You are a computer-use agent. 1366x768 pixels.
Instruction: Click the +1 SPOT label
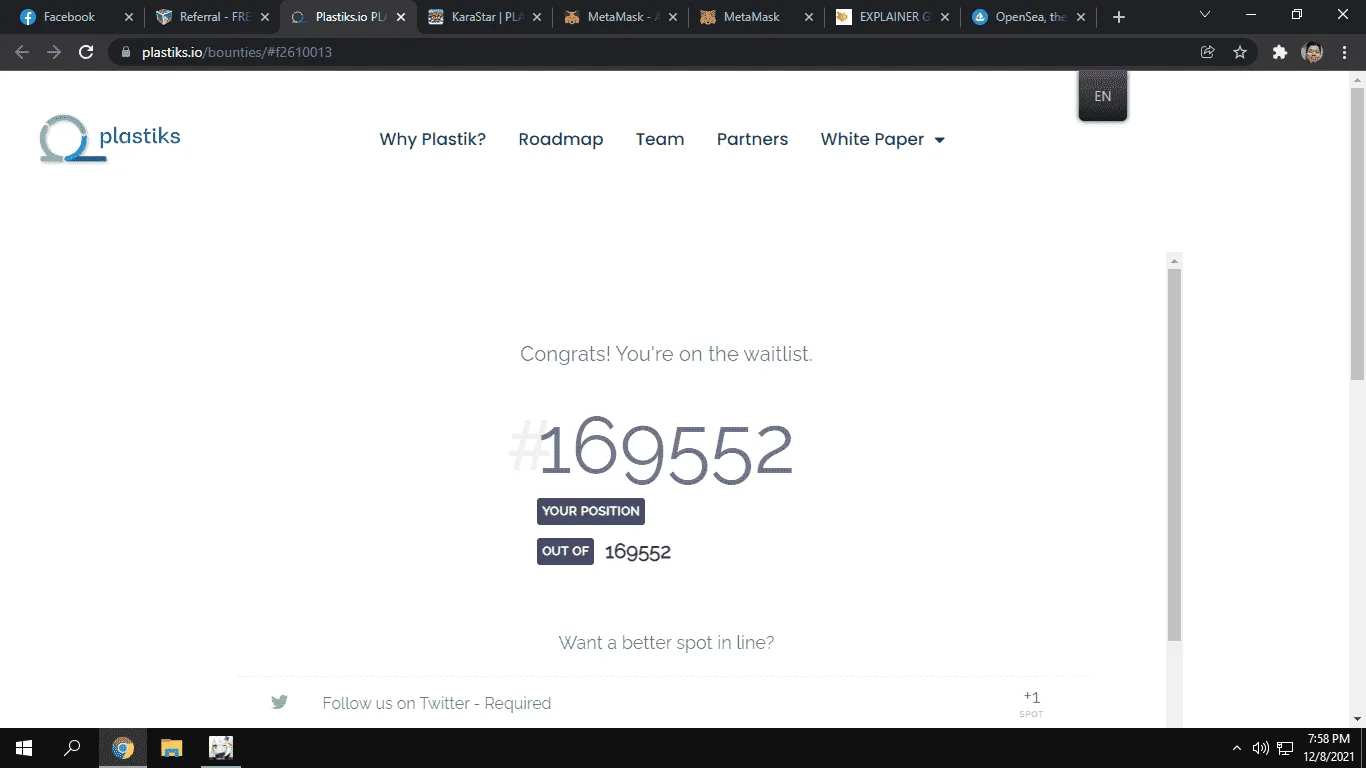tap(1031, 704)
